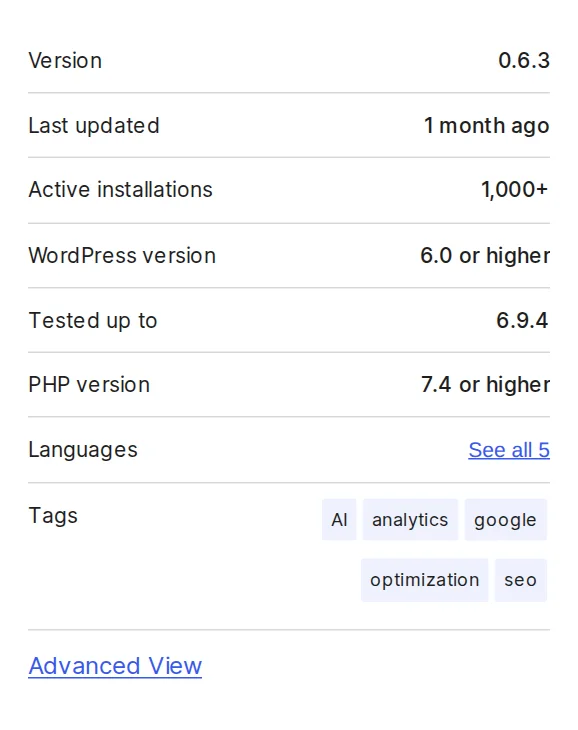
Task: Click the Last updated label
Action: [x=94, y=126]
